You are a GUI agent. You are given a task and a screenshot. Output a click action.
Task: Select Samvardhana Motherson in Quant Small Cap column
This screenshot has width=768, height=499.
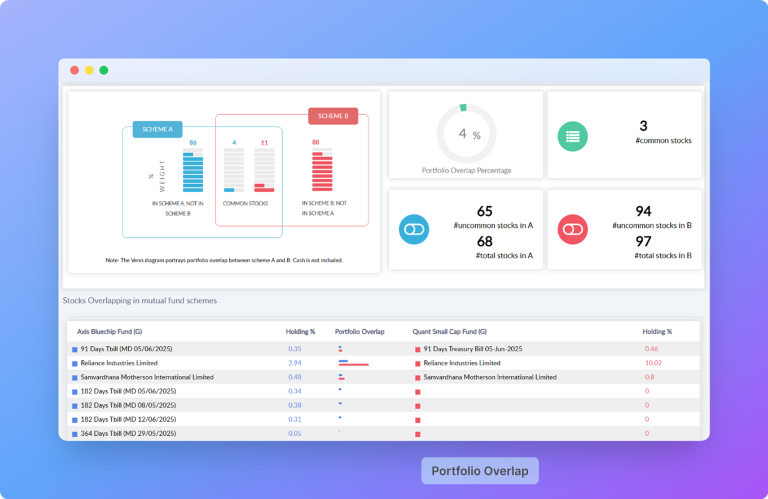coord(490,377)
